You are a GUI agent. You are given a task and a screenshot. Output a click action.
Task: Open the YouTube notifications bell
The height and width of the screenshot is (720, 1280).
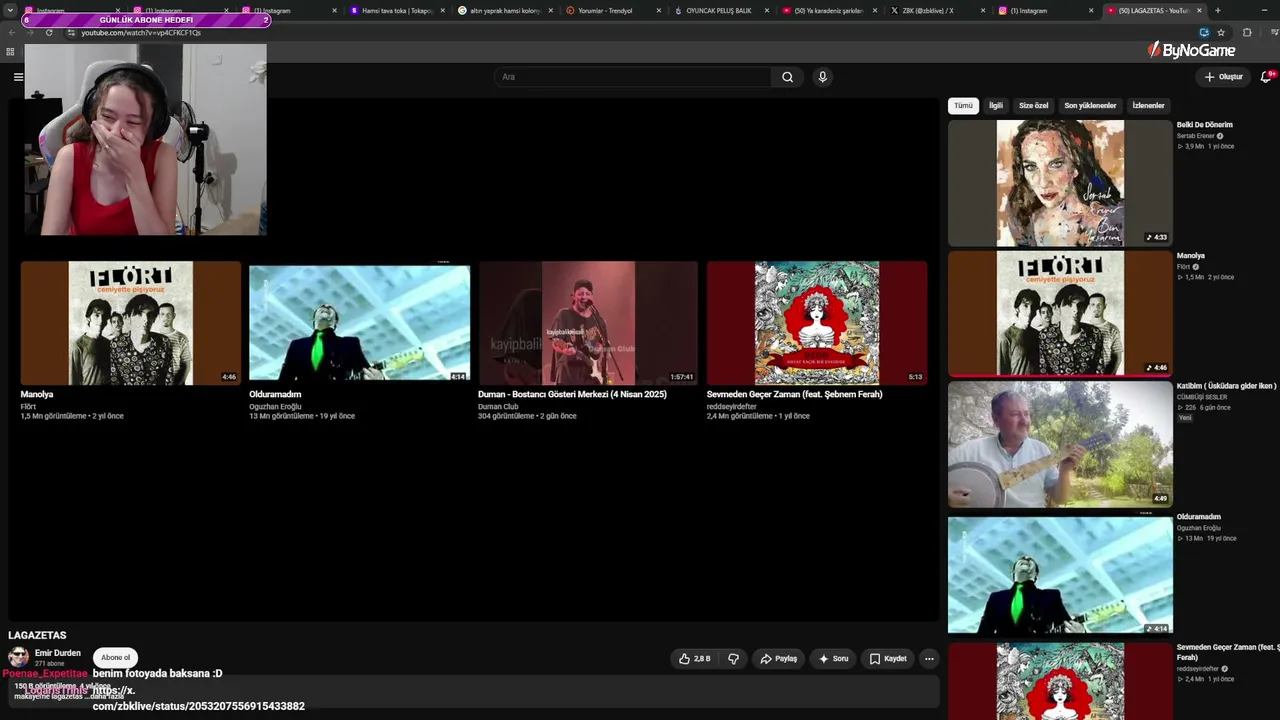coord(1267,77)
